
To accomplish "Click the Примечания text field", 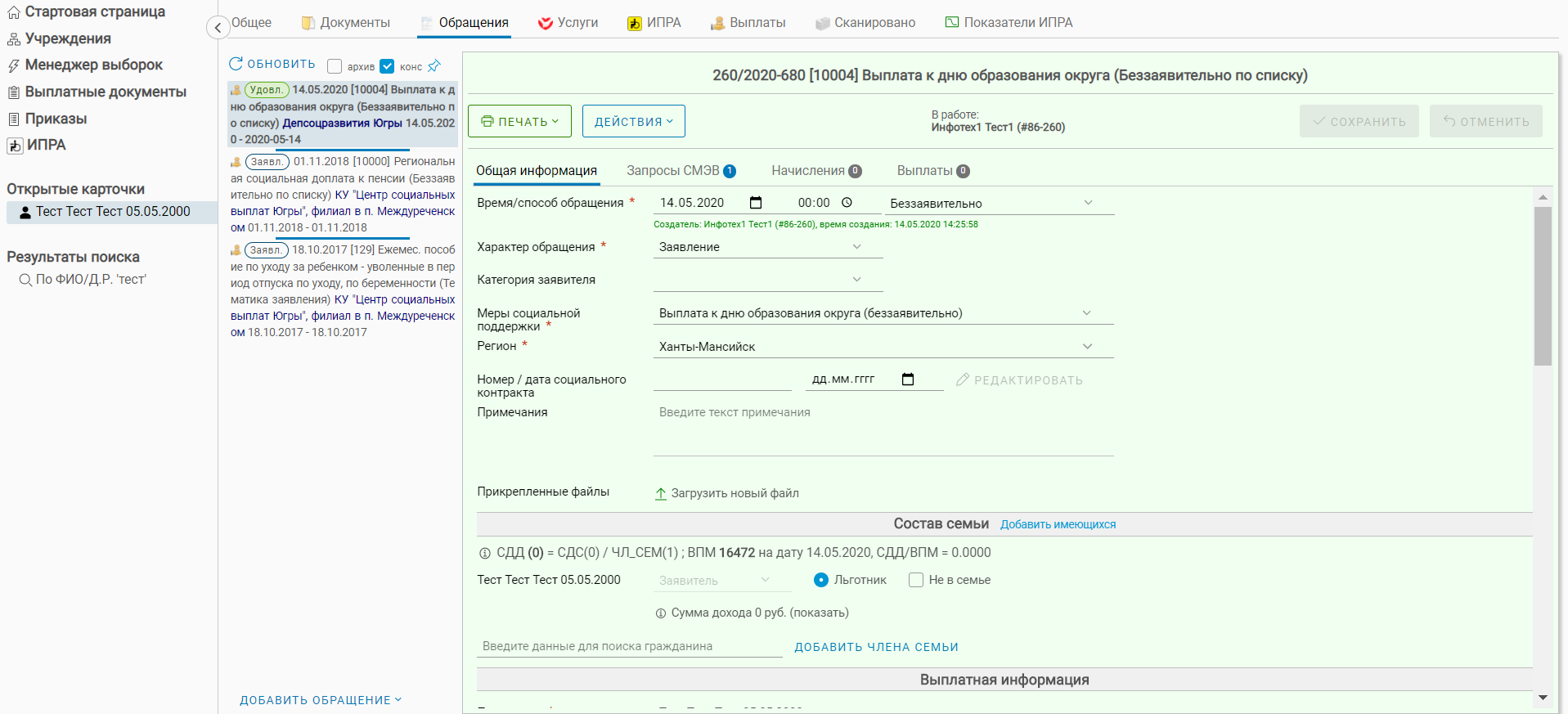I will (883, 430).
